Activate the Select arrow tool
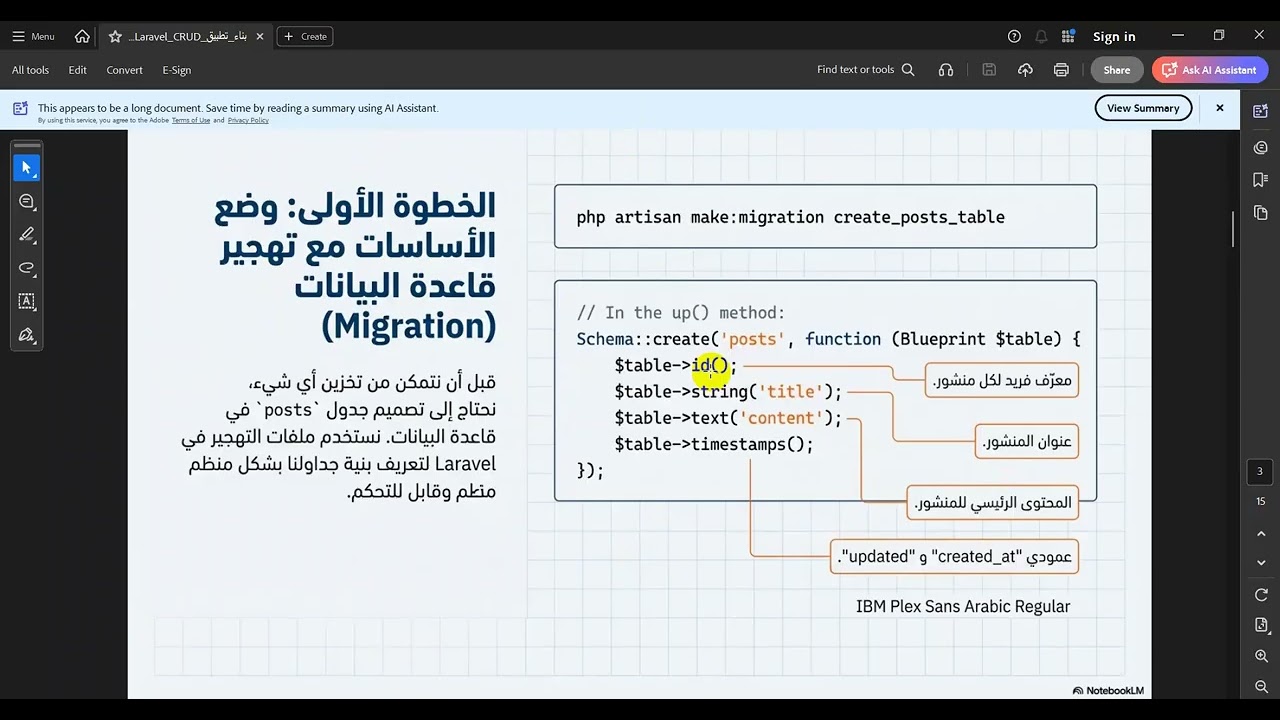Screen dimensions: 1280x720 pos(27,167)
